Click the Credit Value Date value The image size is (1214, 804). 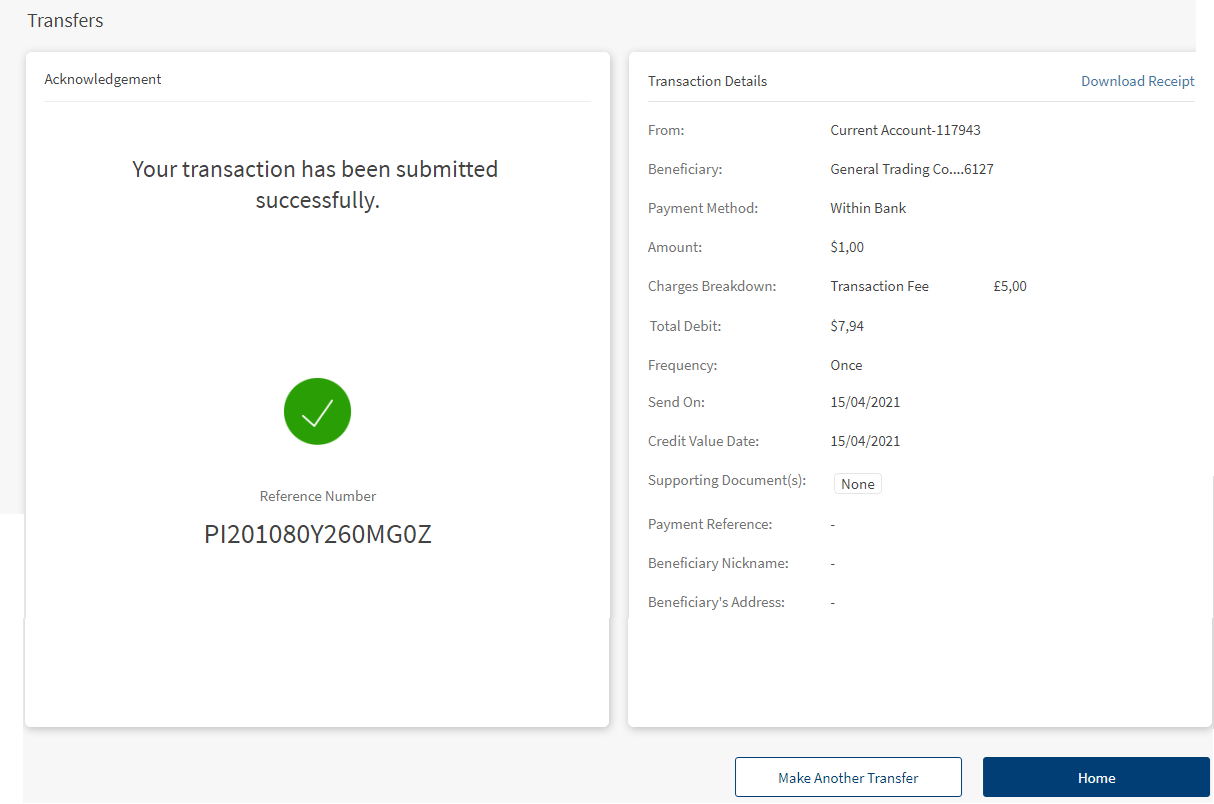pyautogui.click(x=865, y=441)
